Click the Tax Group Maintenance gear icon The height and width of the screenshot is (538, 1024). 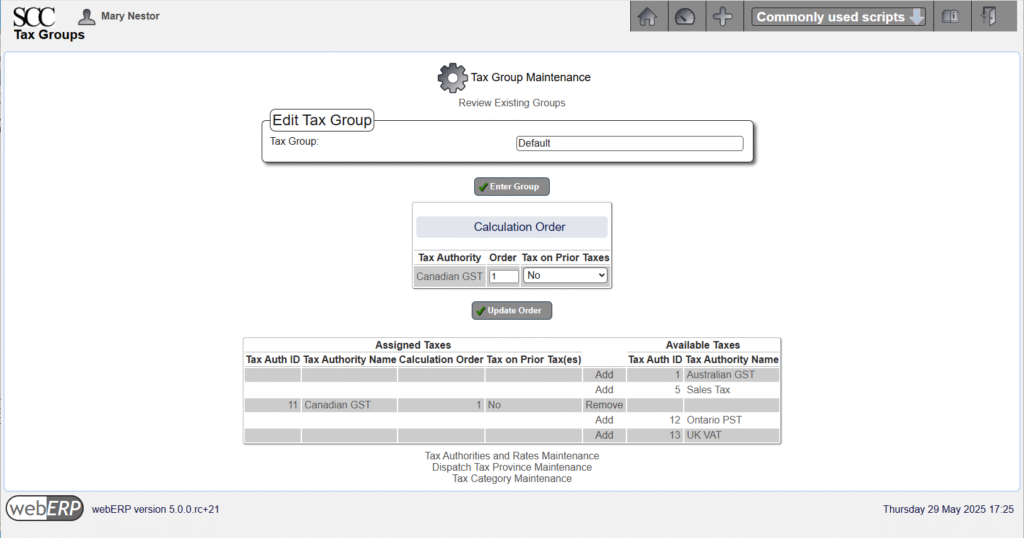(452, 78)
